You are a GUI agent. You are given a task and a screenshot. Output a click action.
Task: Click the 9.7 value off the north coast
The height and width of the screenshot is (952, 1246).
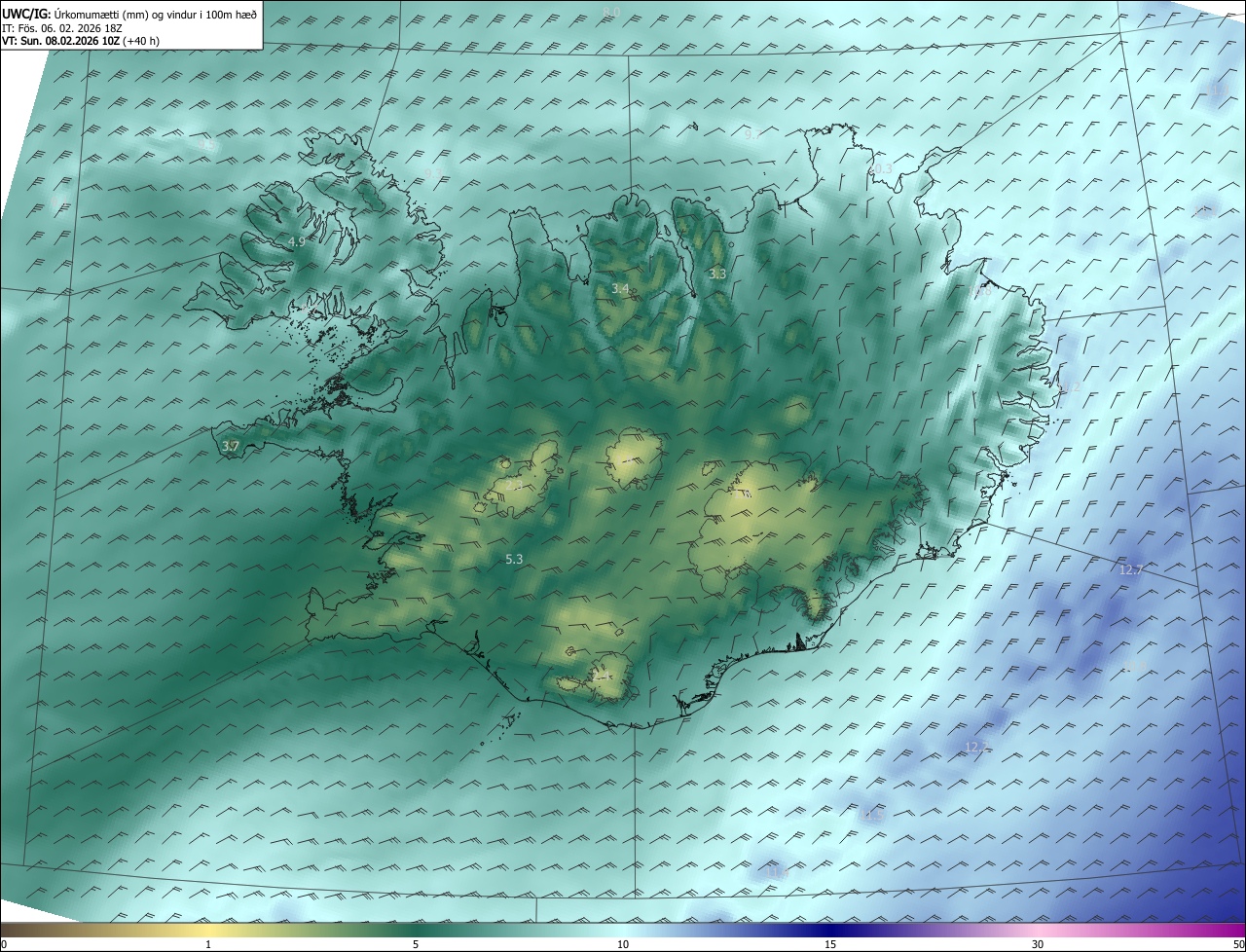click(x=752, y=135)
